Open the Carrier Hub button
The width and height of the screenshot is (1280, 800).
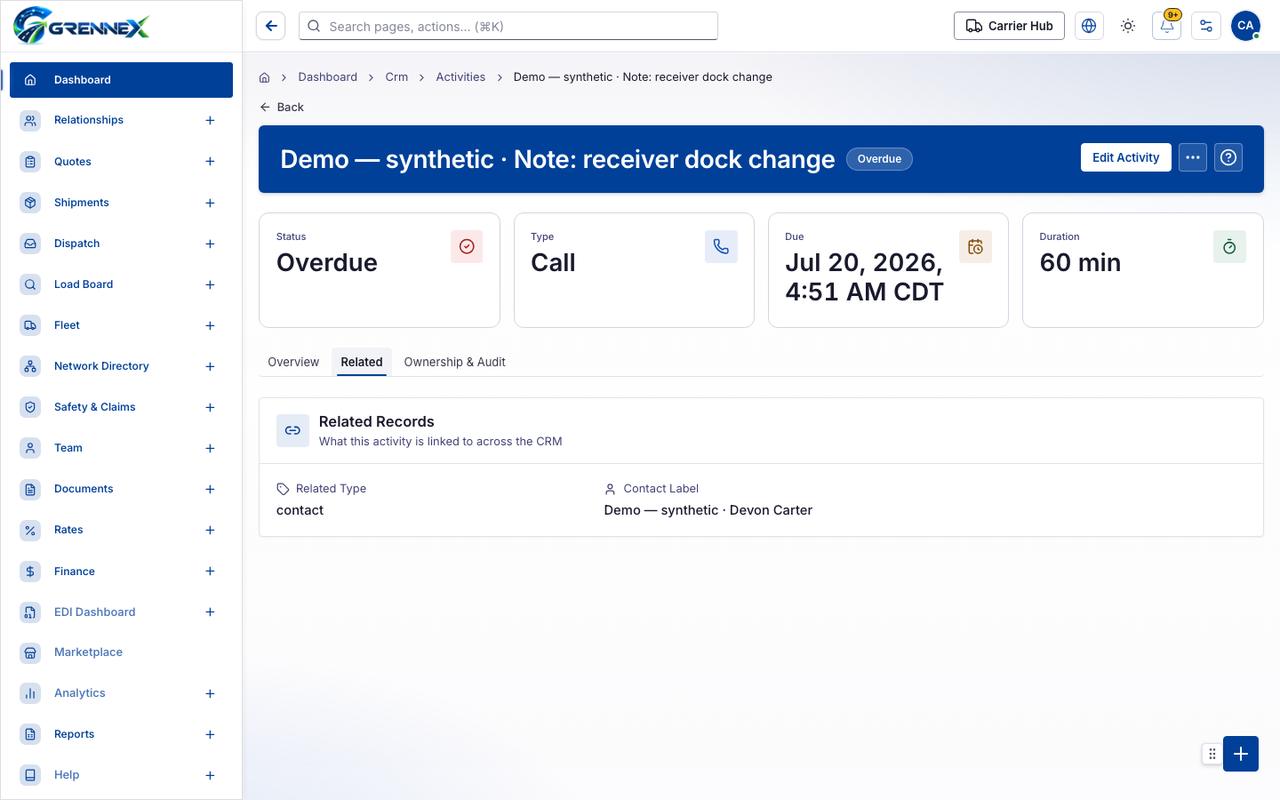[x=1009, y=26]
